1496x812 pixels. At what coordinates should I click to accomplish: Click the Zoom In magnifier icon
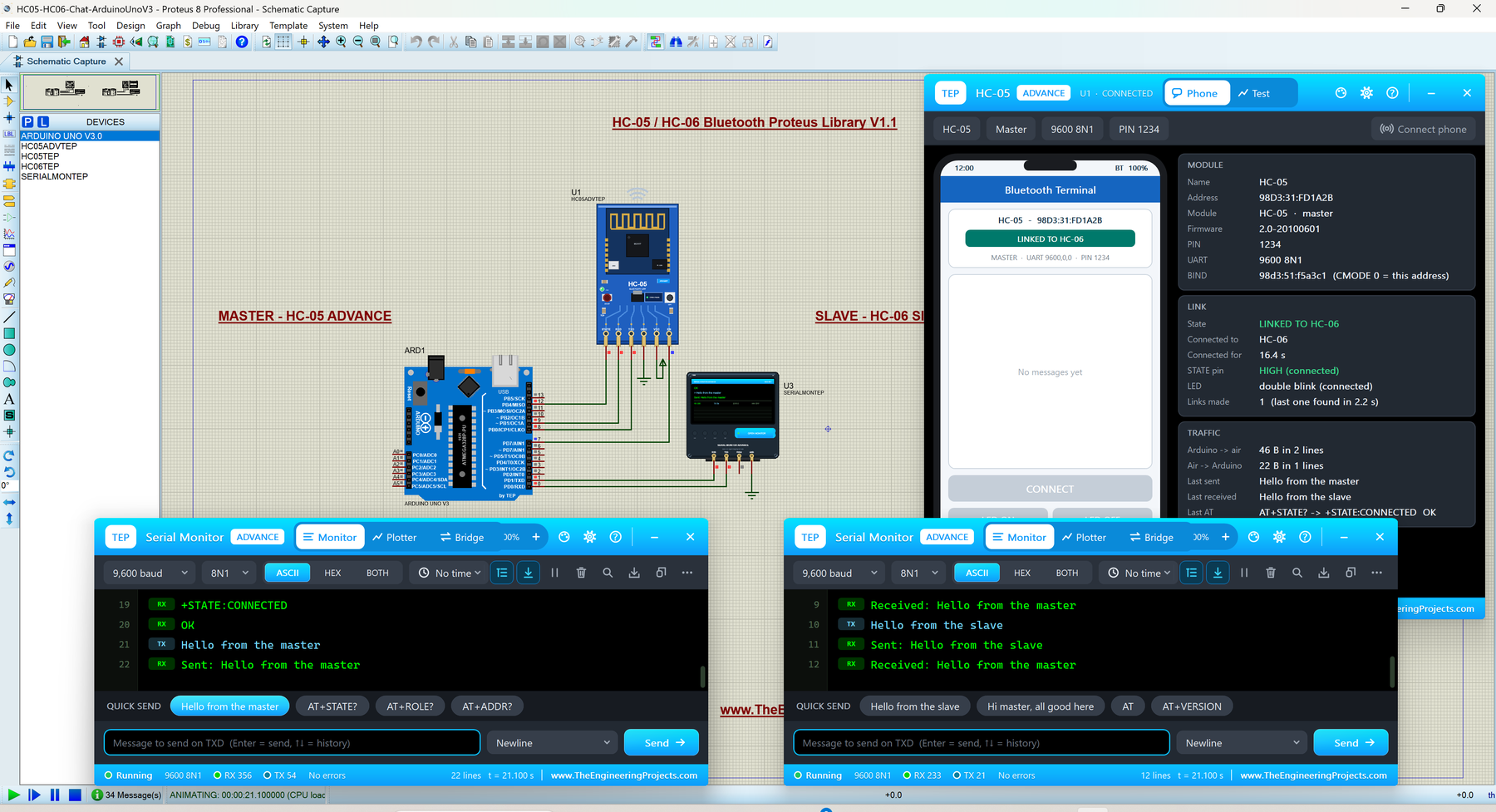pos(341,42)
